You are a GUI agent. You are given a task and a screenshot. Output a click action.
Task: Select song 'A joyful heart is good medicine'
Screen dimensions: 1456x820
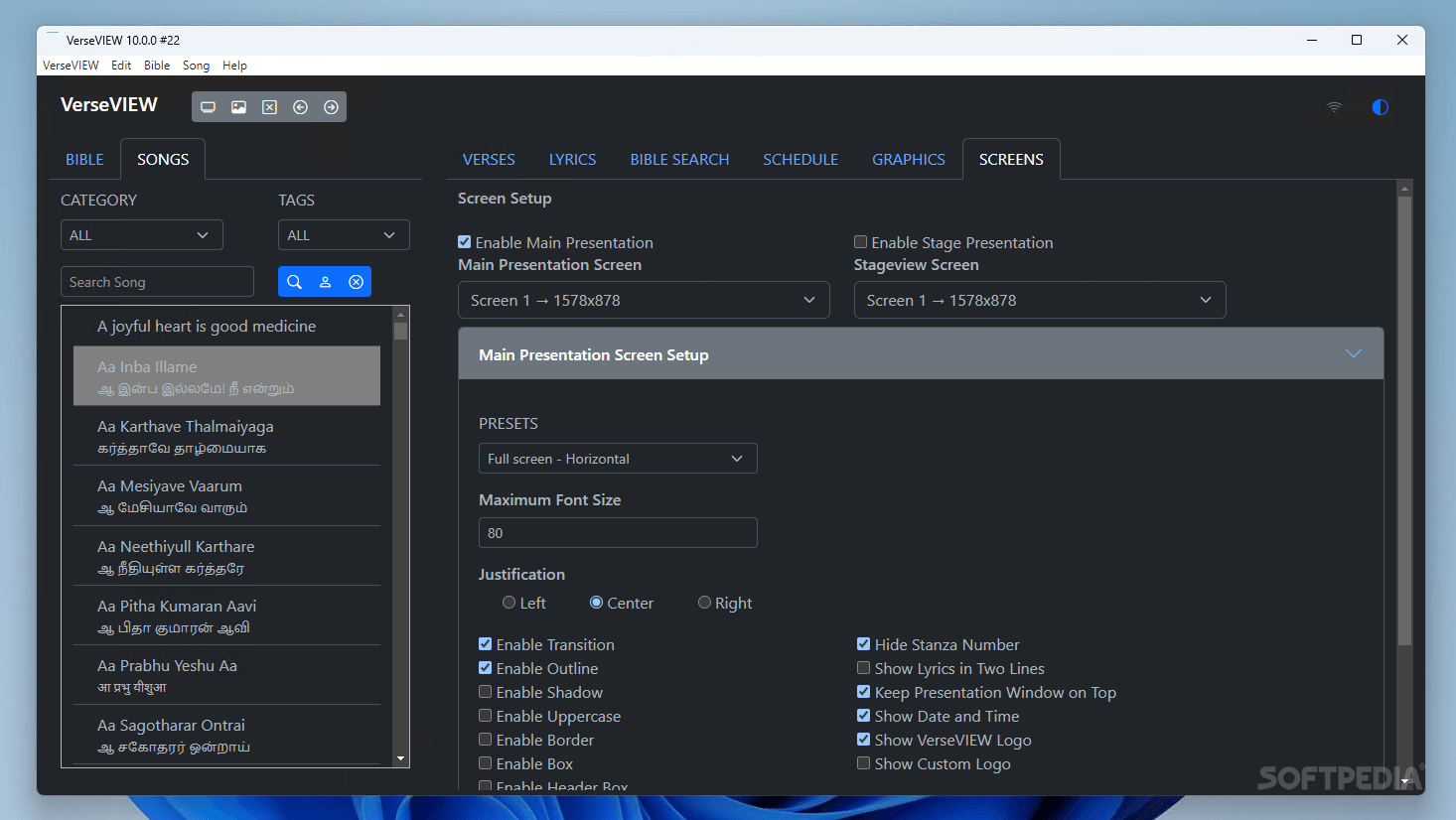(226, 327)
